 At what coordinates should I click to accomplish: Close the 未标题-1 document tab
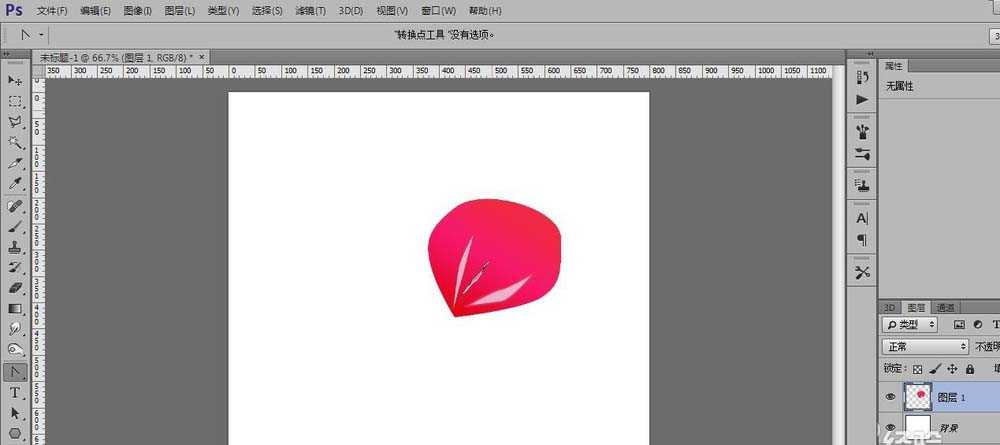click(204, 57)
